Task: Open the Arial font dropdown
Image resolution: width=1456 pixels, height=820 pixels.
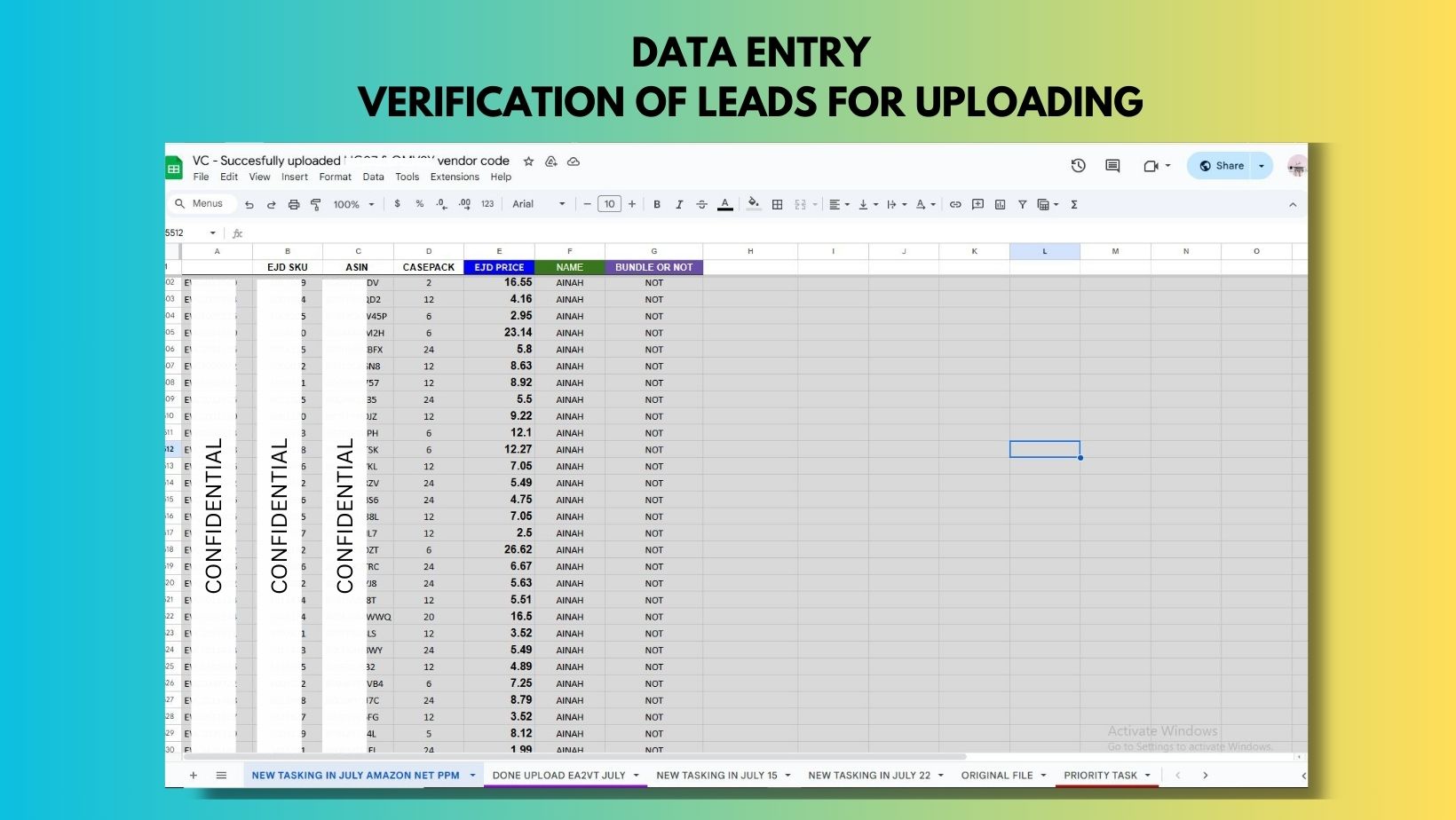Action: pos(538,204)
